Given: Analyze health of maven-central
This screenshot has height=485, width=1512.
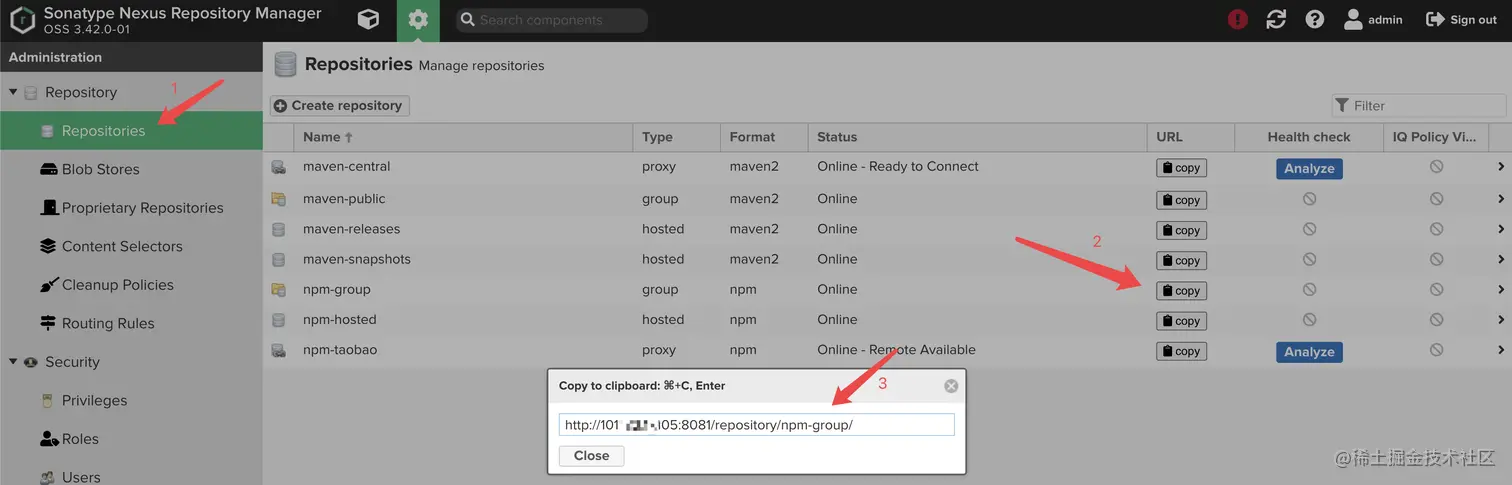Looking at the screenshot, I should (x=1309, y=168).
